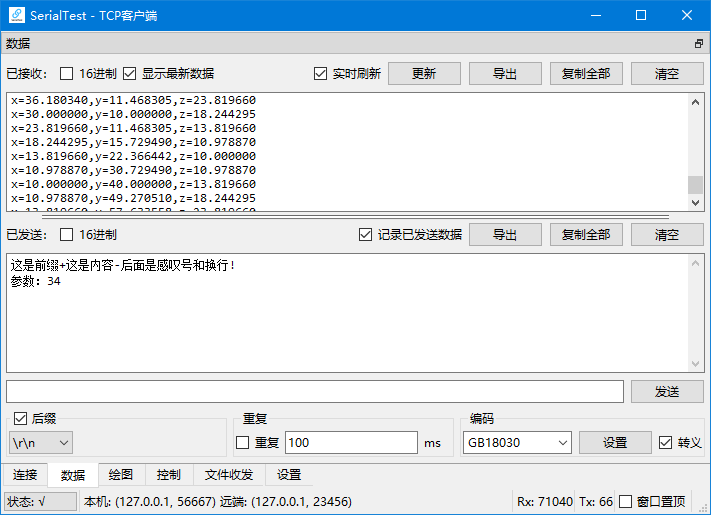Open the GB18030 encoding dropdown
The height and width of the screenshot is (515, 711).
pos(517,443)
